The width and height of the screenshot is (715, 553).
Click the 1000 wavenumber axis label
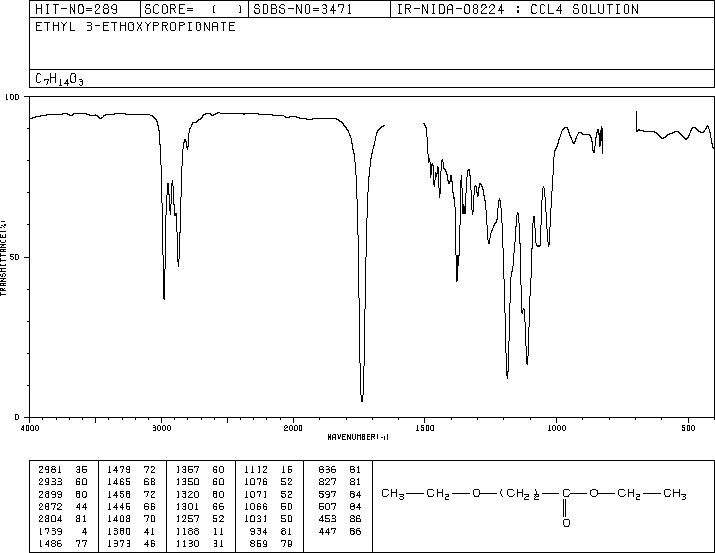coord(556,428)
